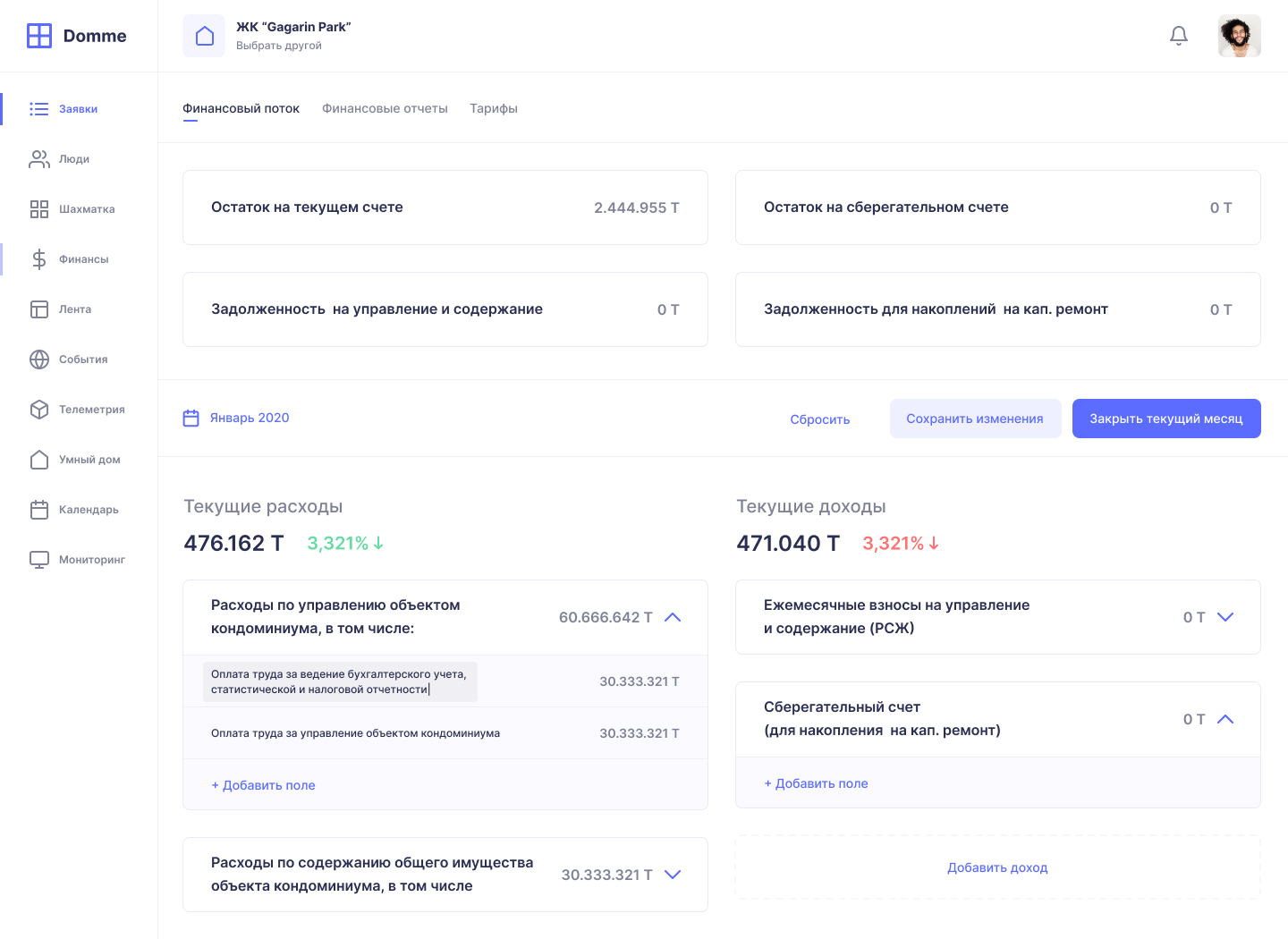Click Закрыть текущий месяц button
This screenshot has height=939, width=1288.
pyautogui.click(x=1166, y=419)
